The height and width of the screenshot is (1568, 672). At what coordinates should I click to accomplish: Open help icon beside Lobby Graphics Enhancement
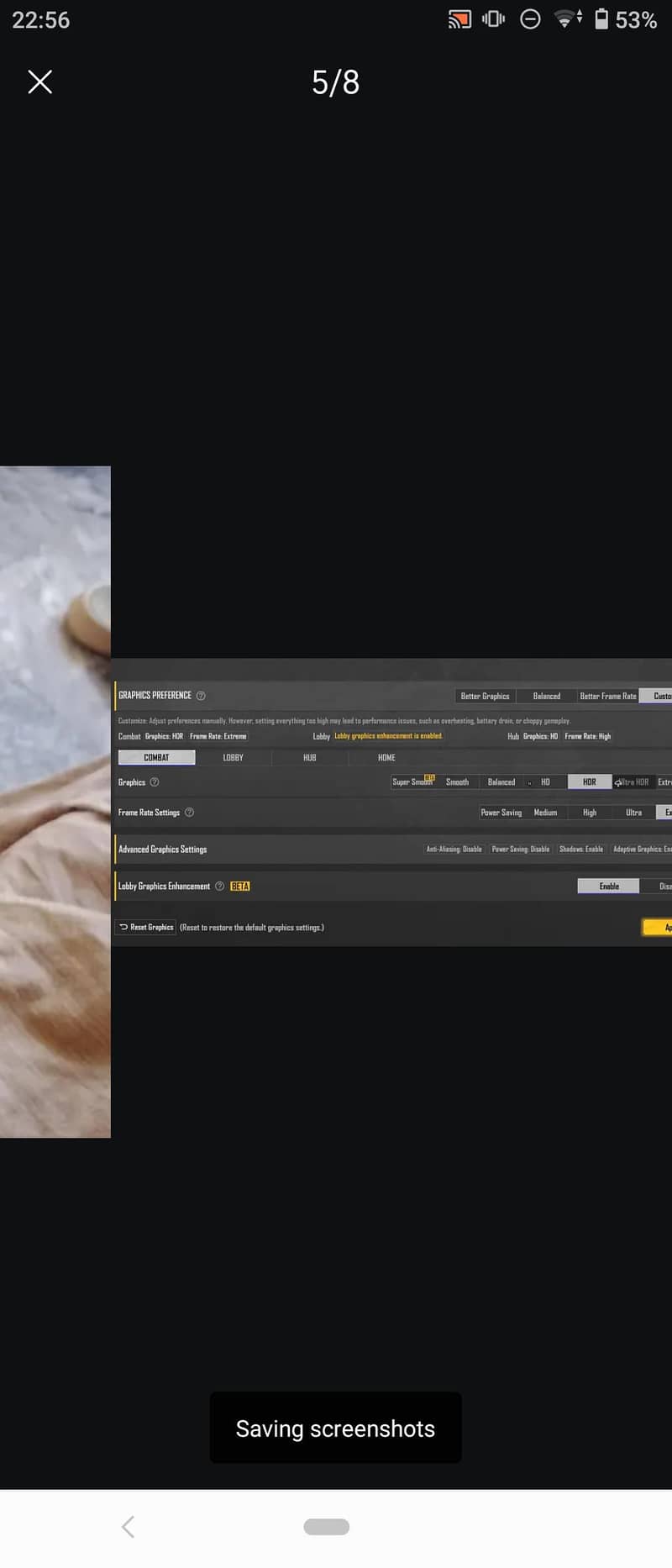tap(220, 887)
